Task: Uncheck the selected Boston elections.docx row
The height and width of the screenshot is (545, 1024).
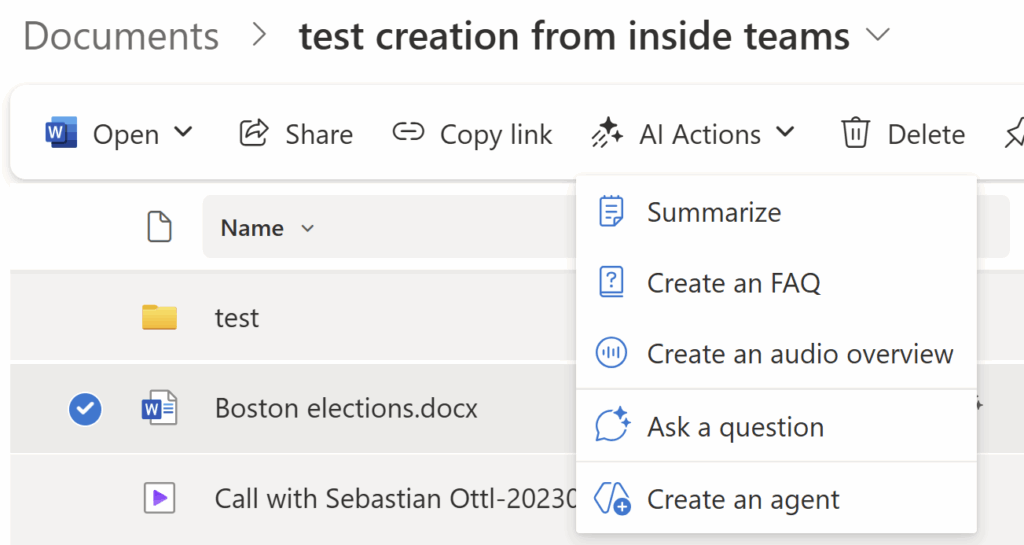Action: (x=85, y=408)
